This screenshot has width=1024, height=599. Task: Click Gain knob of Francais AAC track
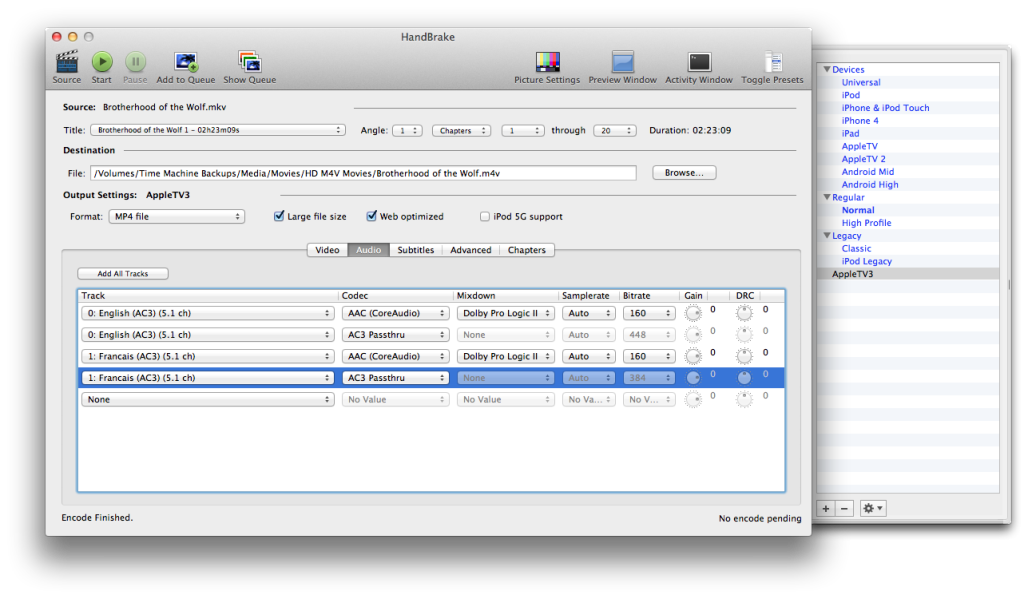tap(693, 357)
